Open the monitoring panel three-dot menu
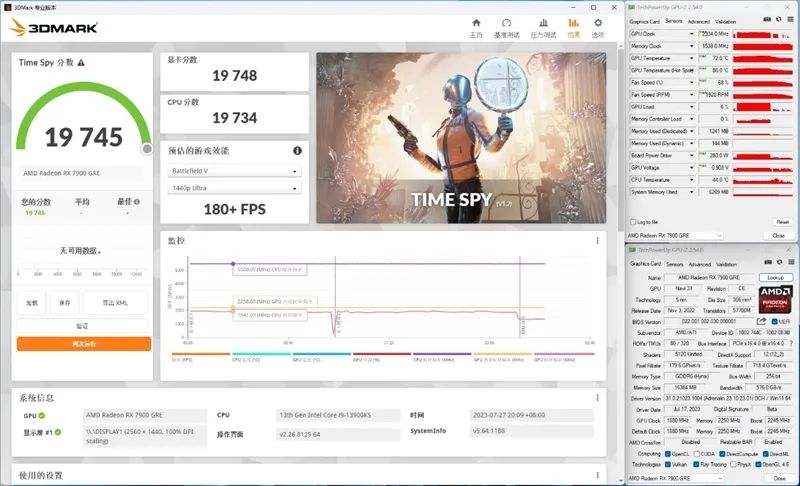 [x=597, y=240]
